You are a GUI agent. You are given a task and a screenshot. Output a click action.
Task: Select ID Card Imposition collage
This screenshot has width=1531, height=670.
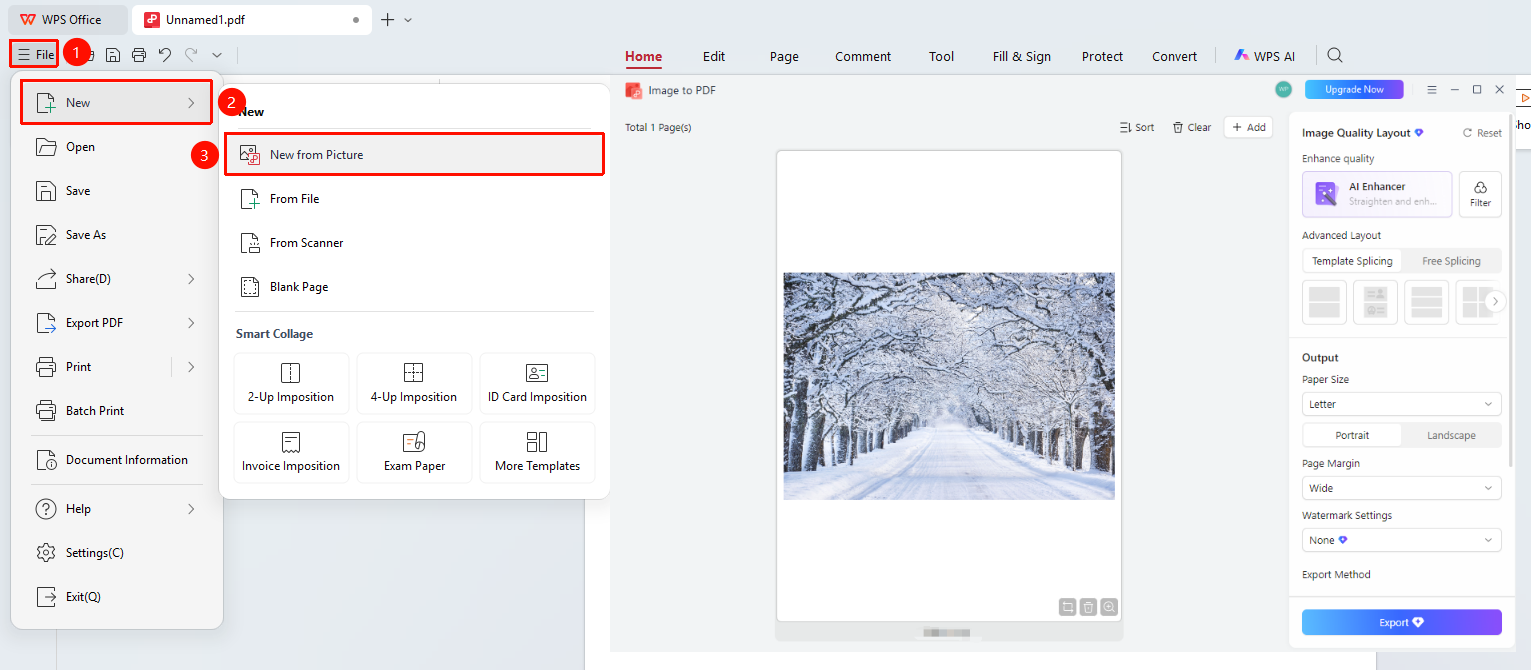[x=537, y=384]
